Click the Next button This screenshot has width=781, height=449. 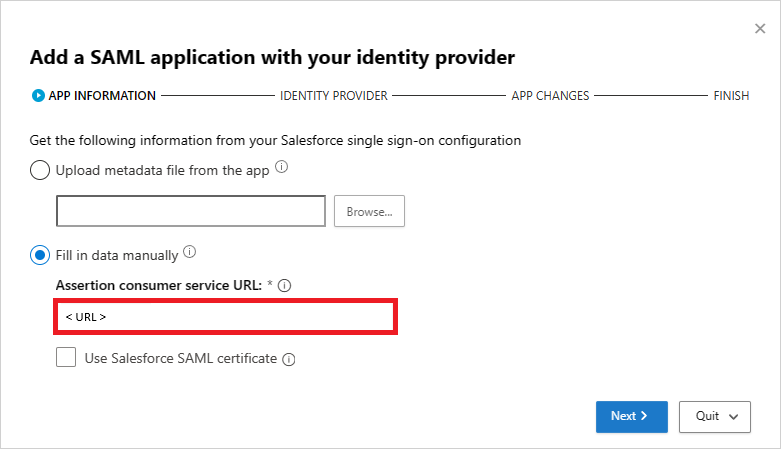pos(631,416)
